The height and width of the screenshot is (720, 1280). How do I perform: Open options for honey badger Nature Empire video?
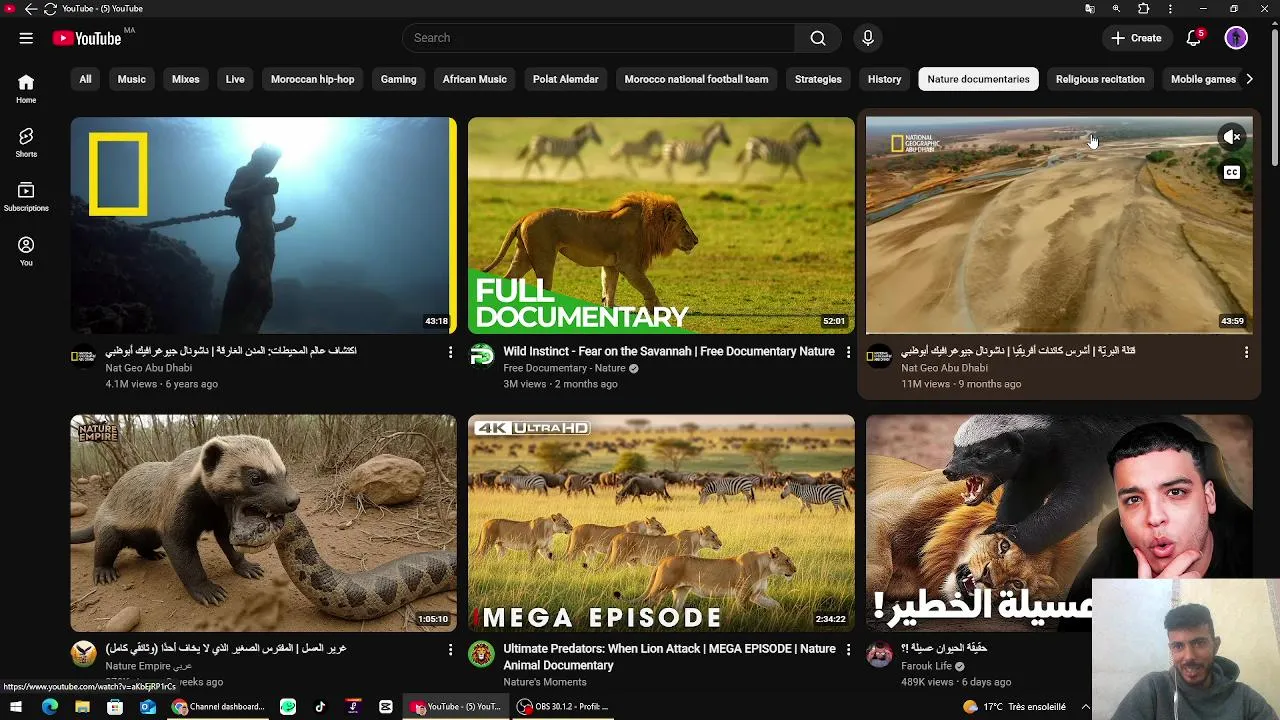click(x=450, y=650)
